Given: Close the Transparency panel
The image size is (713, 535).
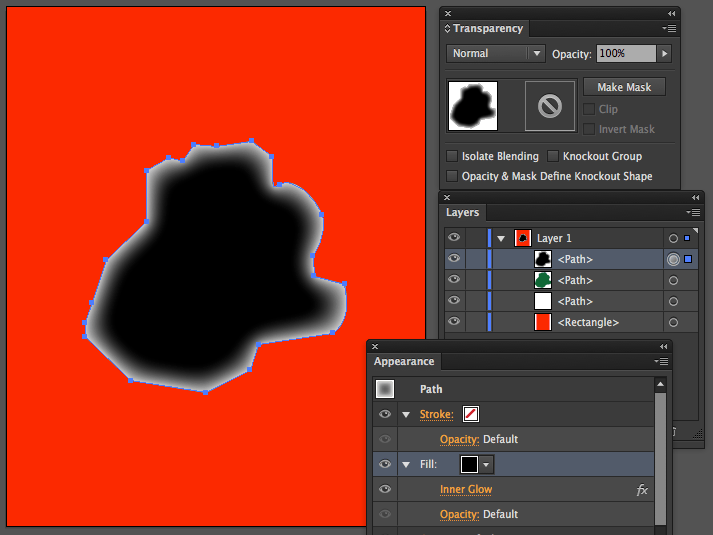Looking at the screenshot, I should [448, 14].
